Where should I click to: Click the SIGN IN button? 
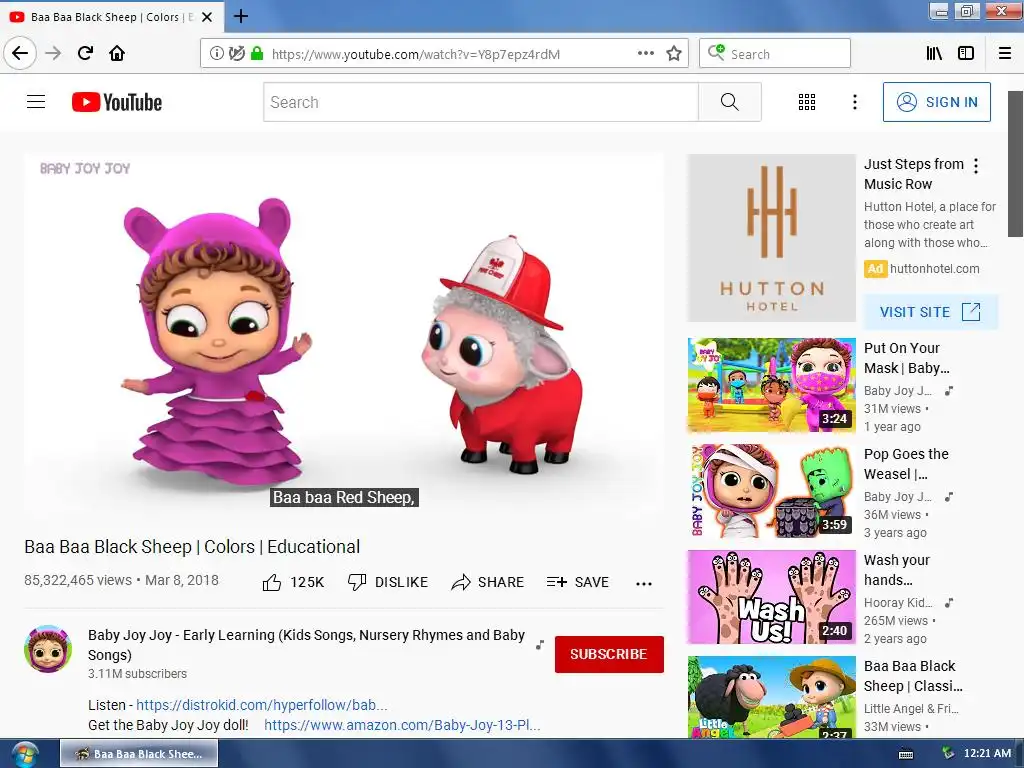(x=936, y=102)
